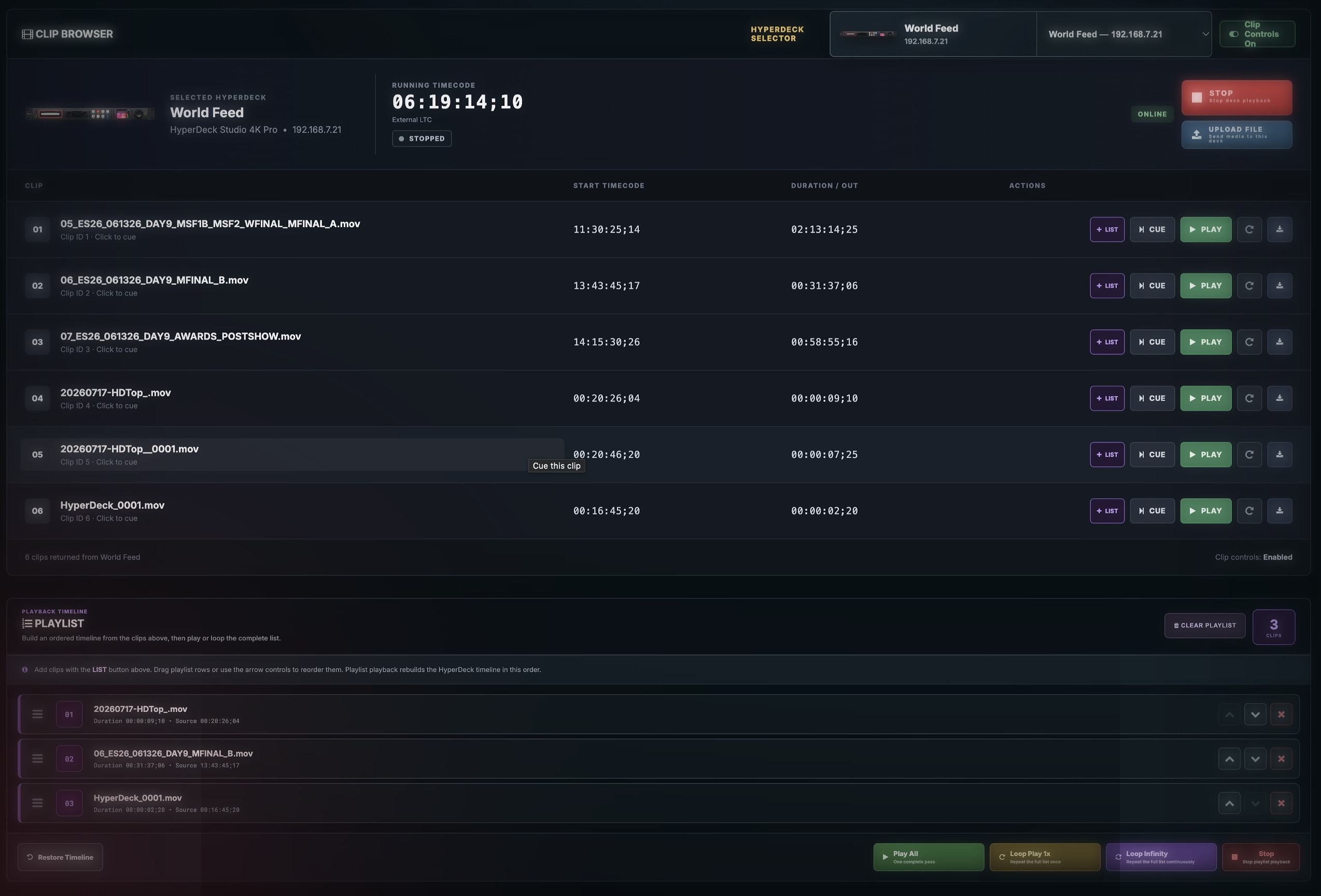Download HyperDeck_0001.mov from the clip list
Viewport: 1321px width, 896px height.
point(1280,511)
